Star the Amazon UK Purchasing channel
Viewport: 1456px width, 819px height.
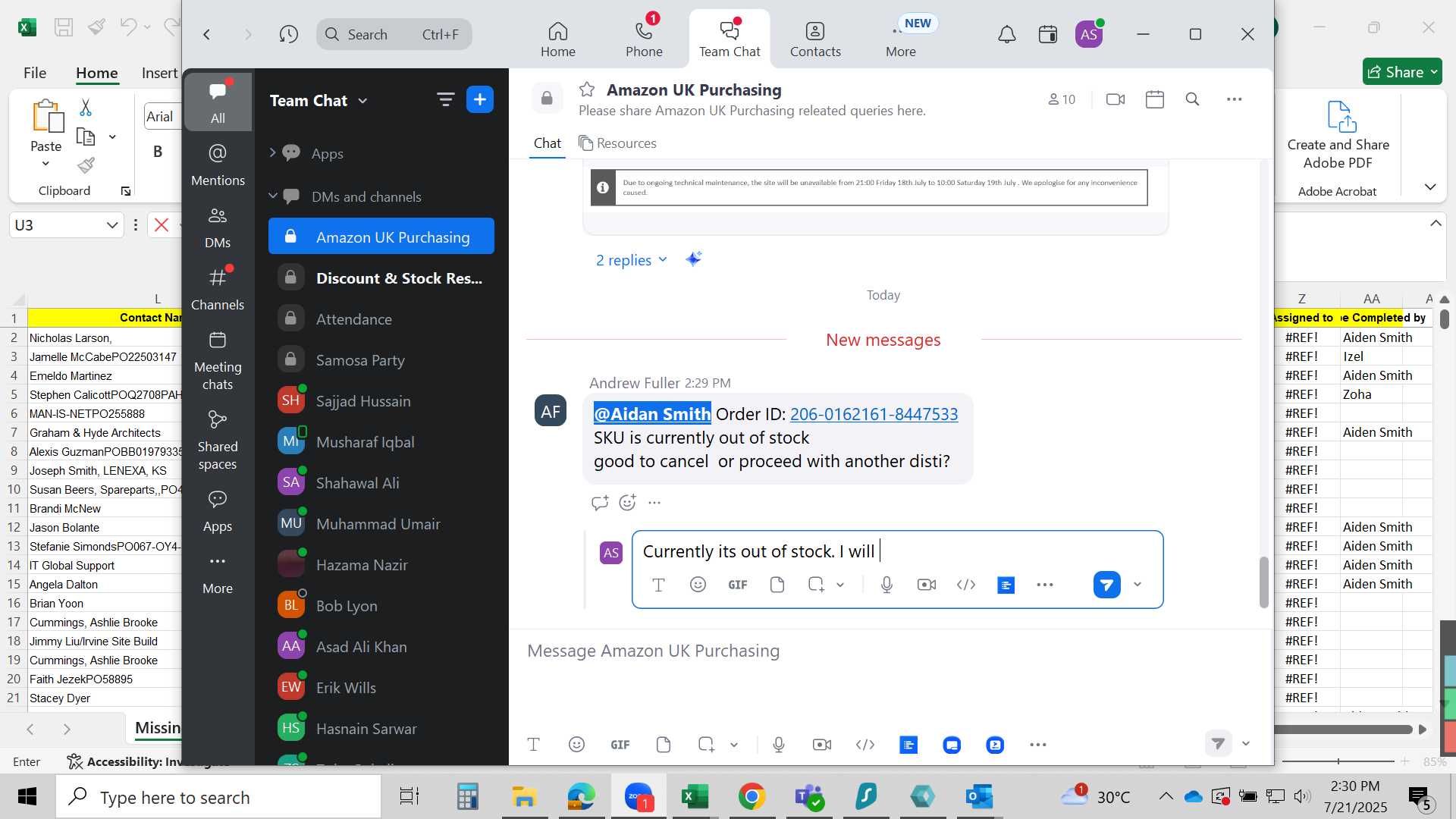[x=587, y=89]
